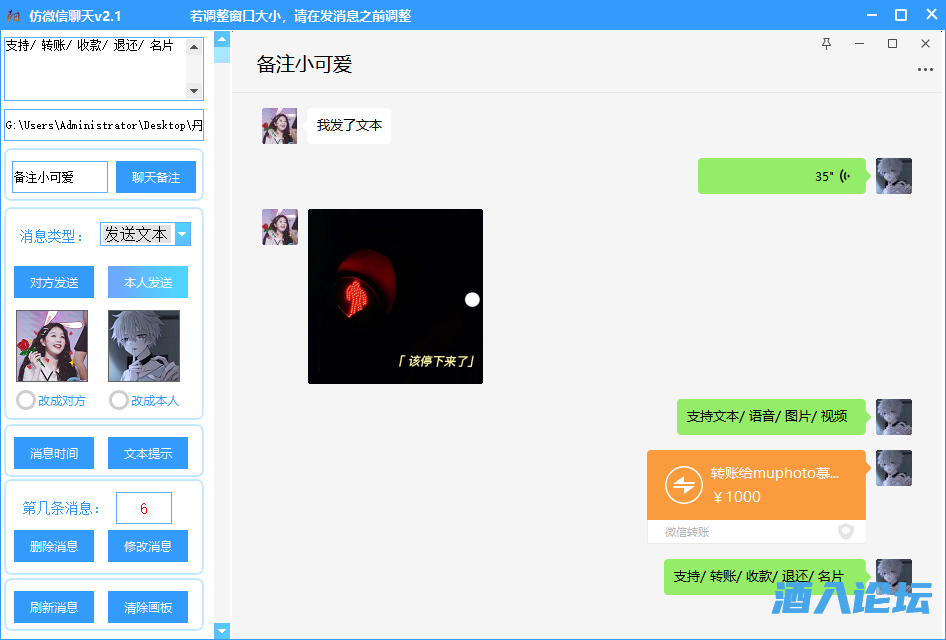Select the 改成对方 radio button
This screenshot has height=640, width=946.
click(x=27, y=400)
